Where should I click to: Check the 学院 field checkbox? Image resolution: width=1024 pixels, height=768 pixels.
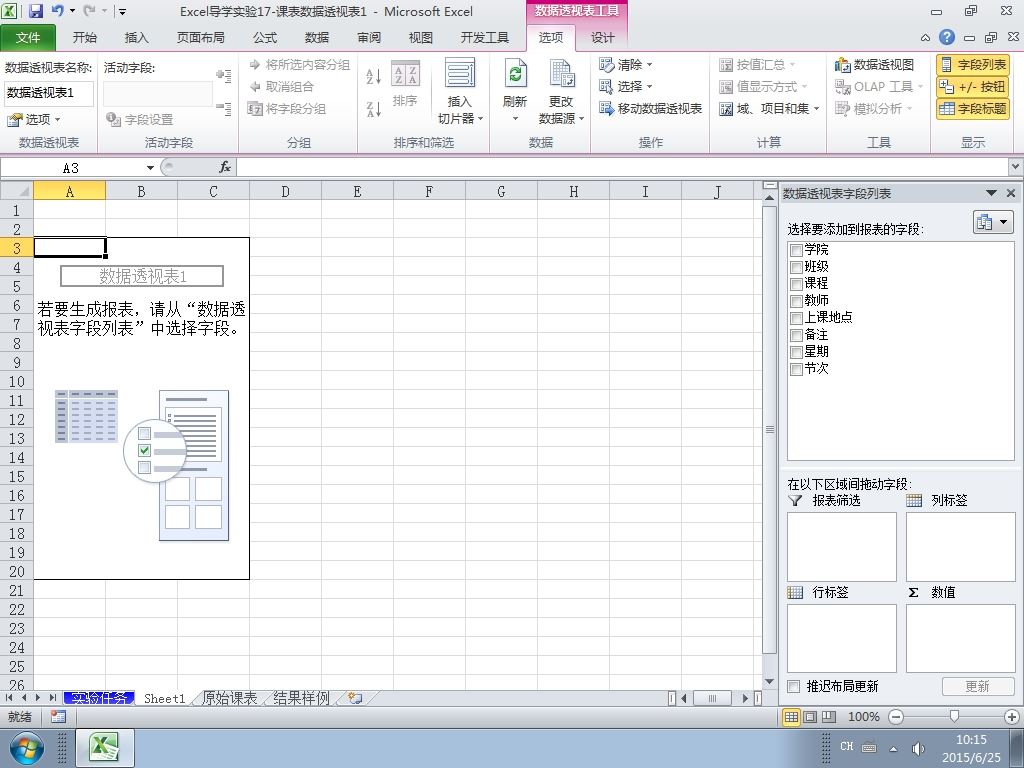[x=796, y=250]
